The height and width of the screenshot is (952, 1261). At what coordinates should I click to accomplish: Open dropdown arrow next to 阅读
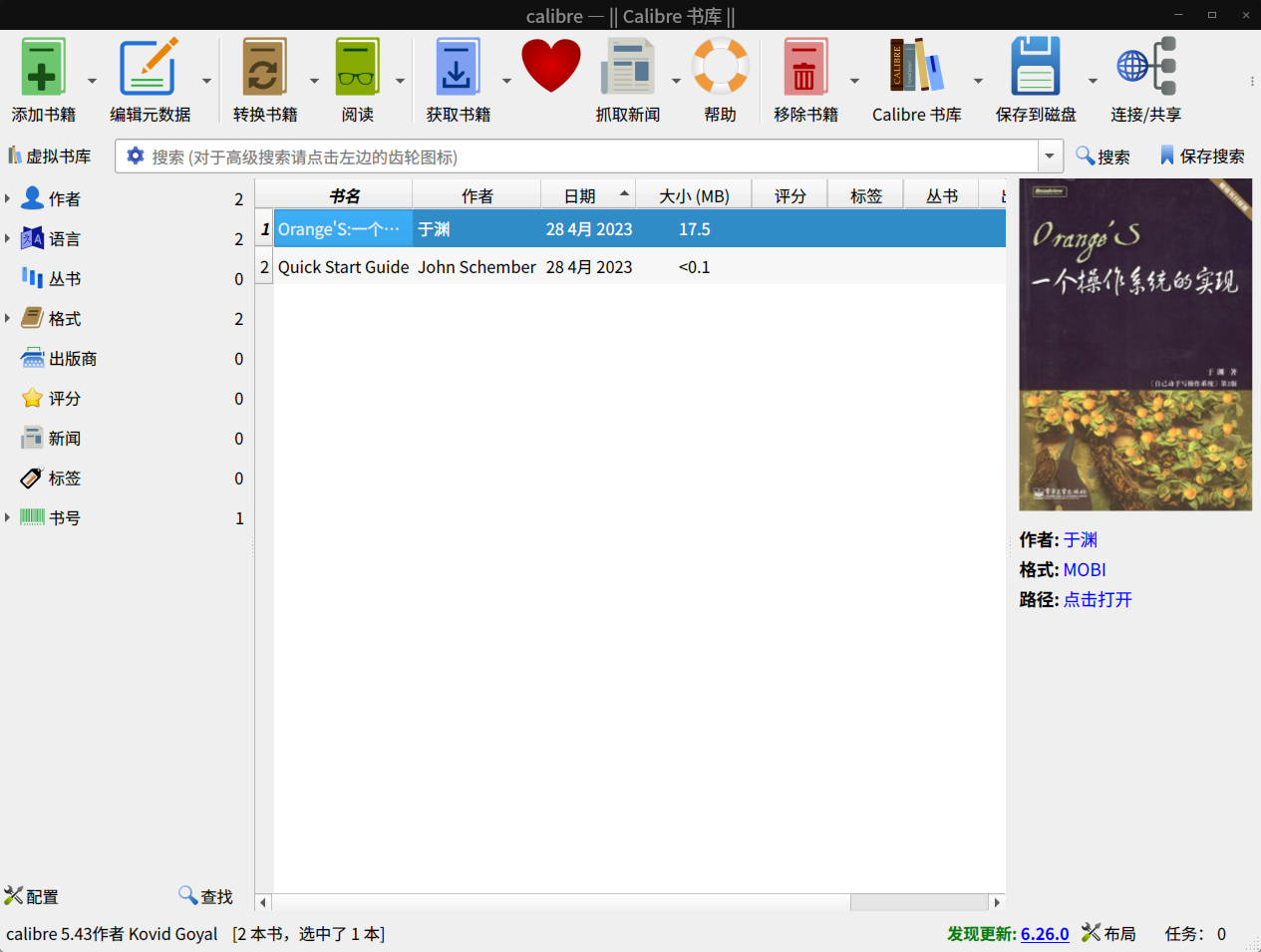pos(400,81)
